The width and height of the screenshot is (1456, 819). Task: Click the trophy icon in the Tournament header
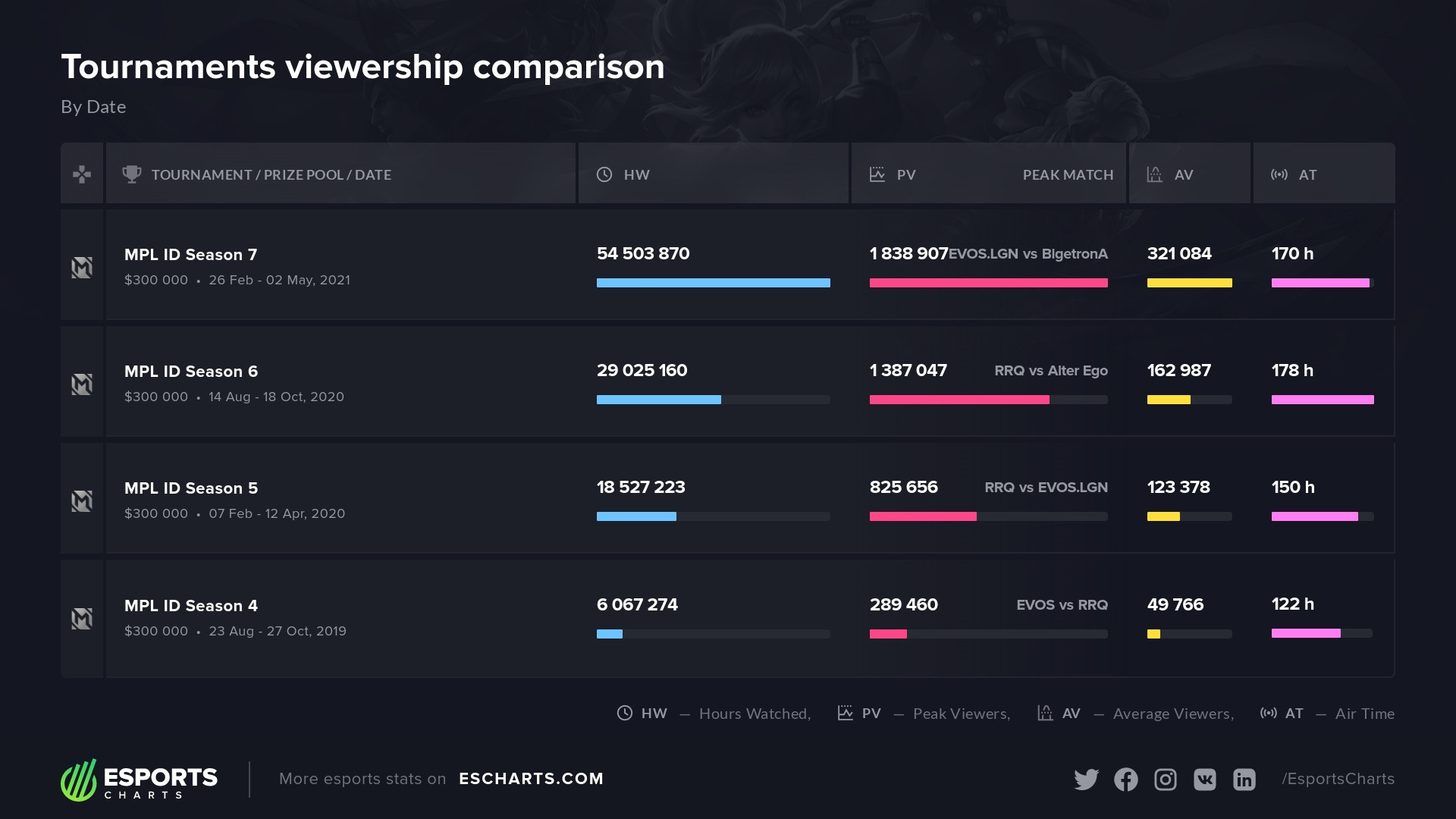point(132,174)
